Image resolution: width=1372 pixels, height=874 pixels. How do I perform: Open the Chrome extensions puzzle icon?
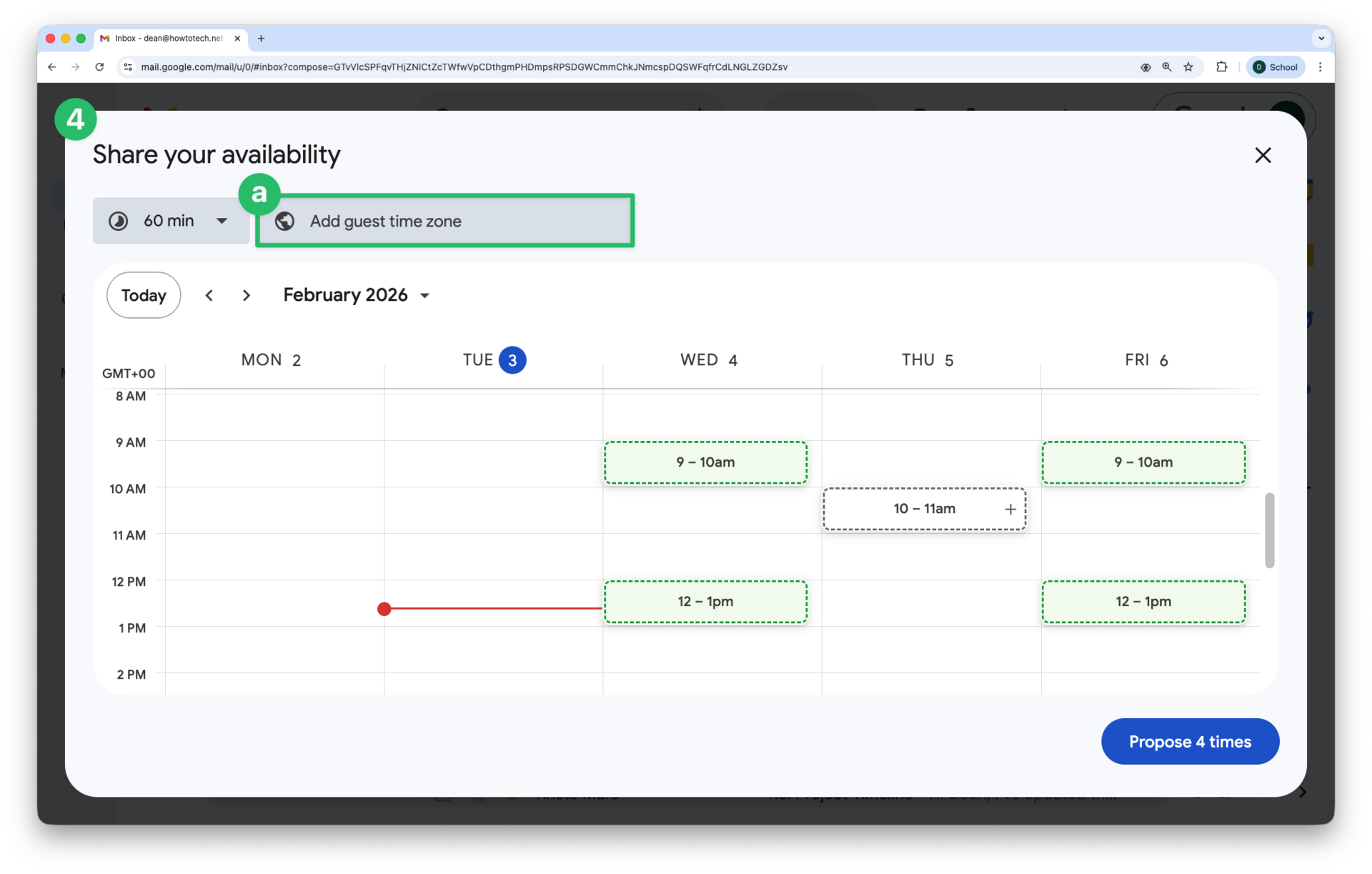coord(1222,66)
